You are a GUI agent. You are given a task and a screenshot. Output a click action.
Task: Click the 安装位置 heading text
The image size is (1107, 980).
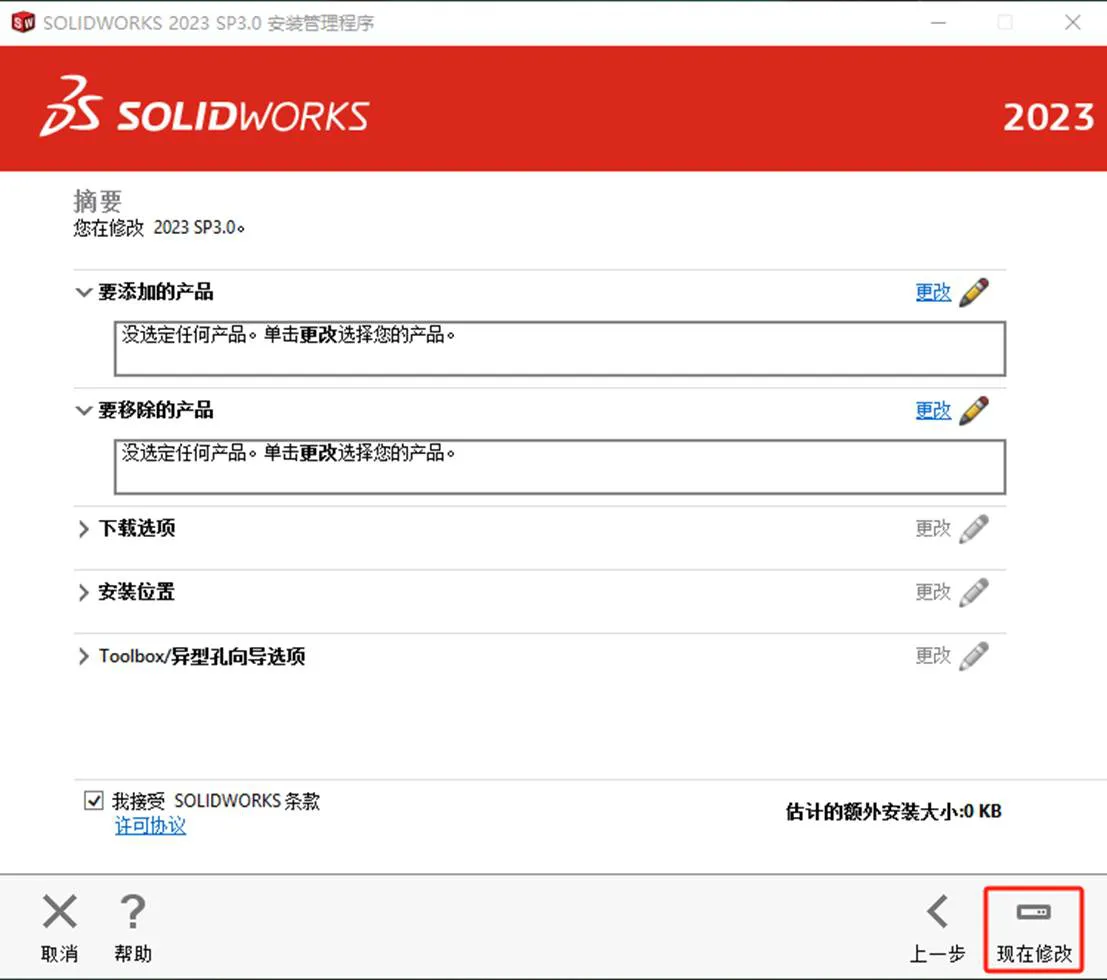tap(137, 592)
